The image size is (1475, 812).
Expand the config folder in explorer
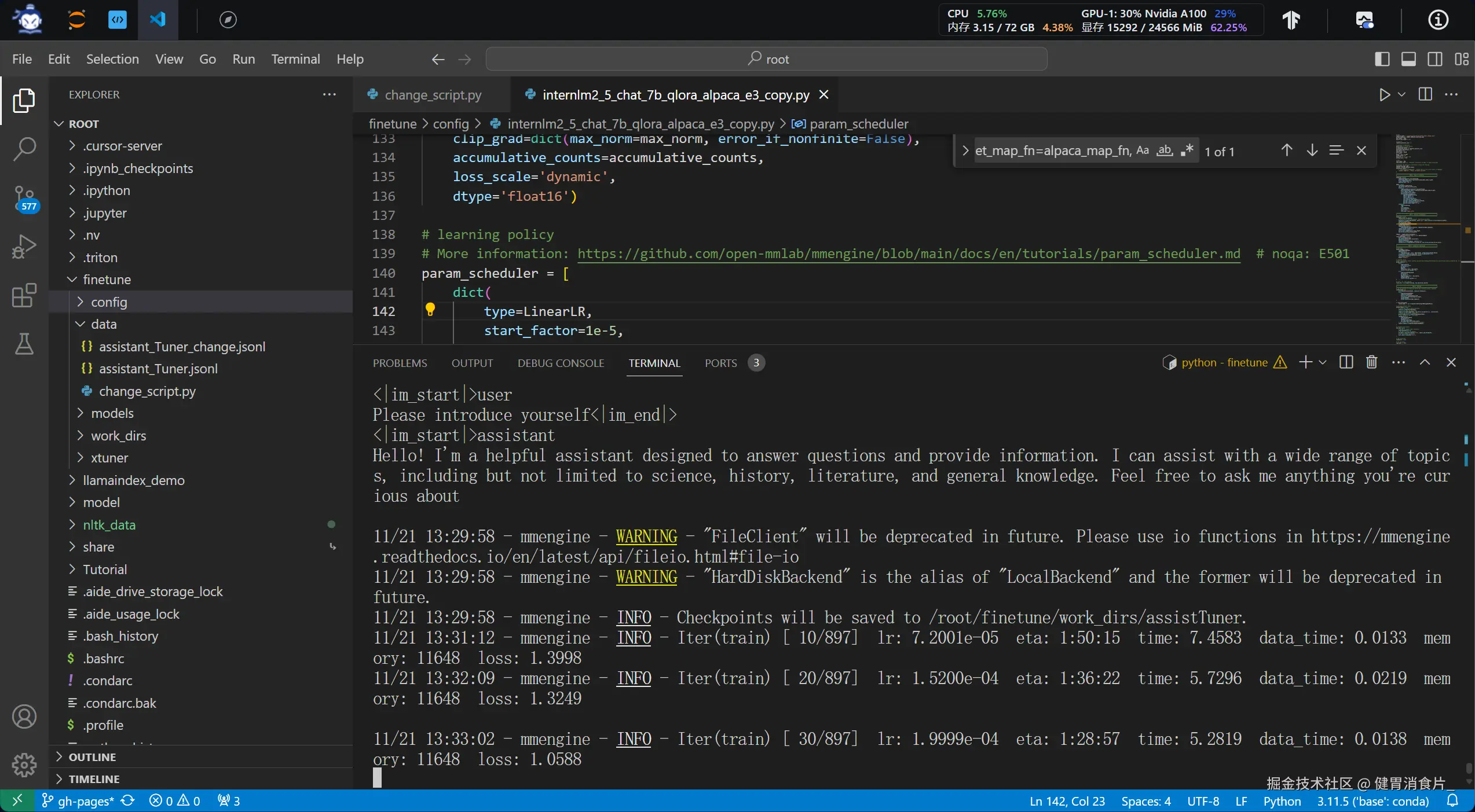109,302
